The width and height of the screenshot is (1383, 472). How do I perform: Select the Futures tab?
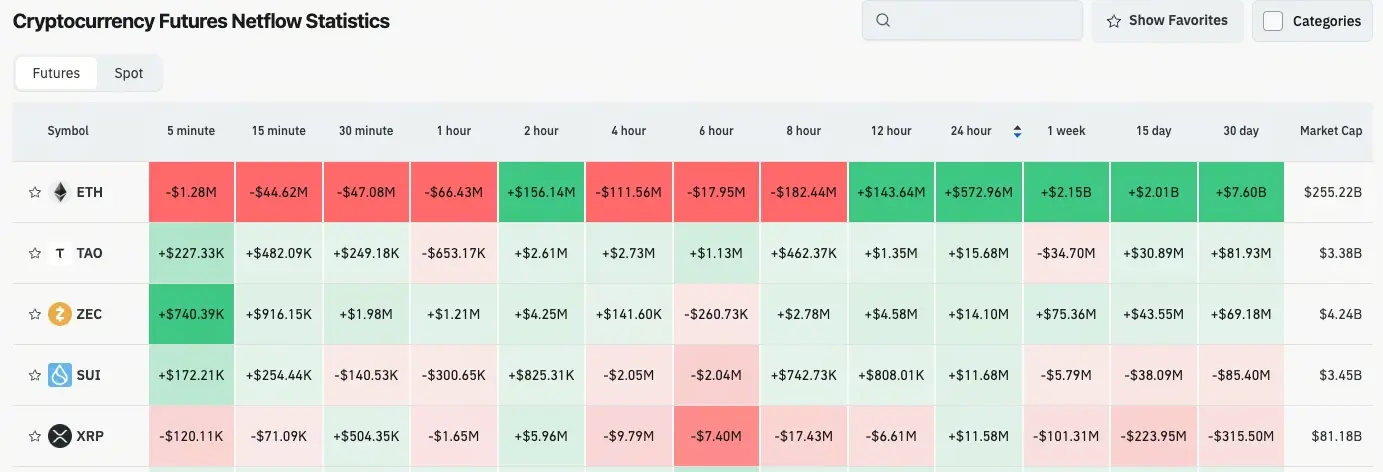point(56,73)
